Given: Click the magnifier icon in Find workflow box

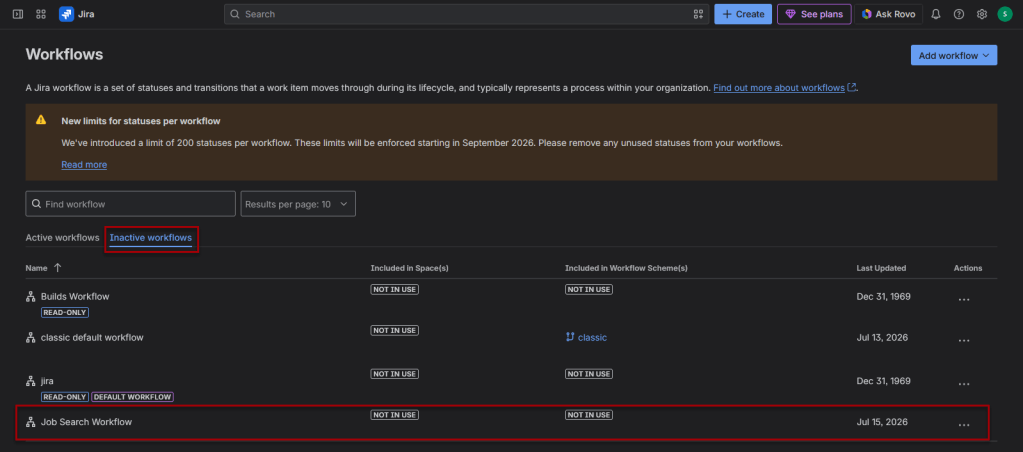Looking at the screenshot, I should click(36, 204).
